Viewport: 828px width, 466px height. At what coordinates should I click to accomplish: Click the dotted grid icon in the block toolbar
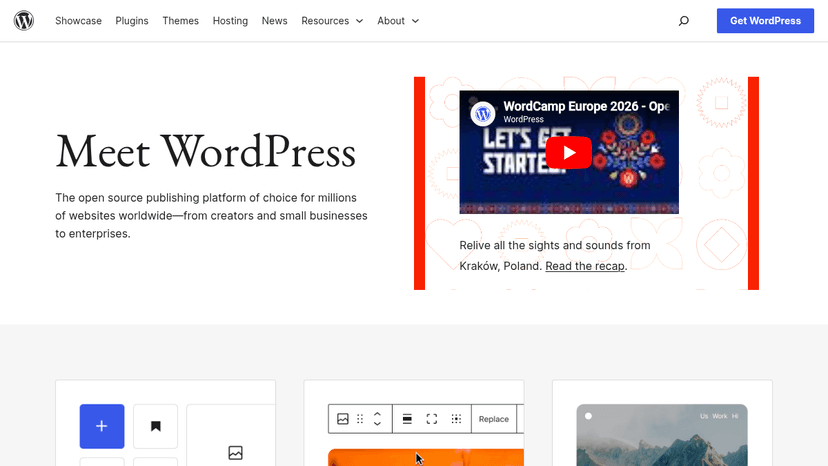(x=456, y=419)
